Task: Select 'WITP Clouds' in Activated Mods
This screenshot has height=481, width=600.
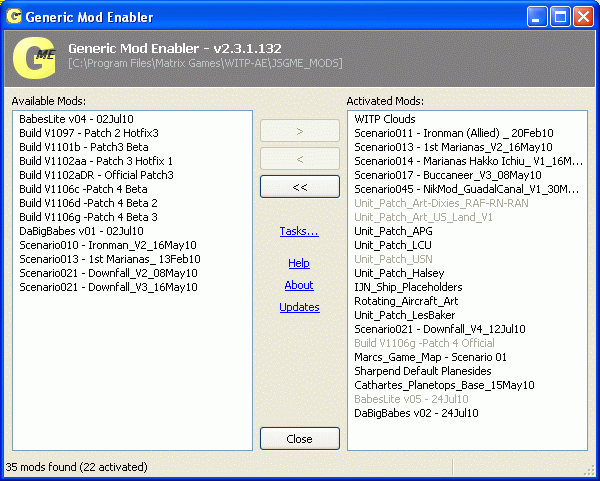Action: pyautogui.click(x=385, y=119)
